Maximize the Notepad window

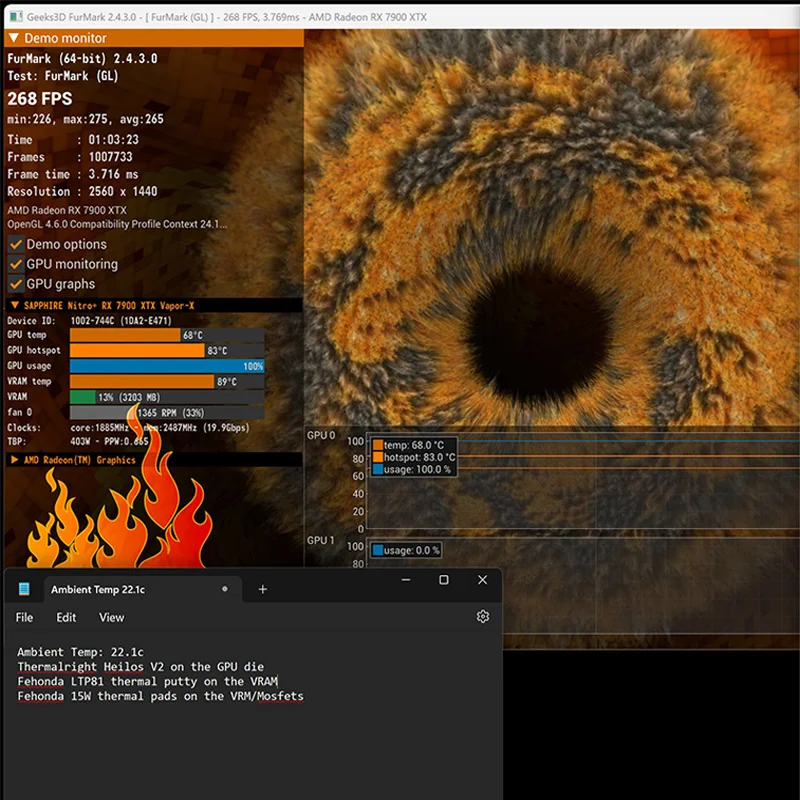click(x=444, y=580)
